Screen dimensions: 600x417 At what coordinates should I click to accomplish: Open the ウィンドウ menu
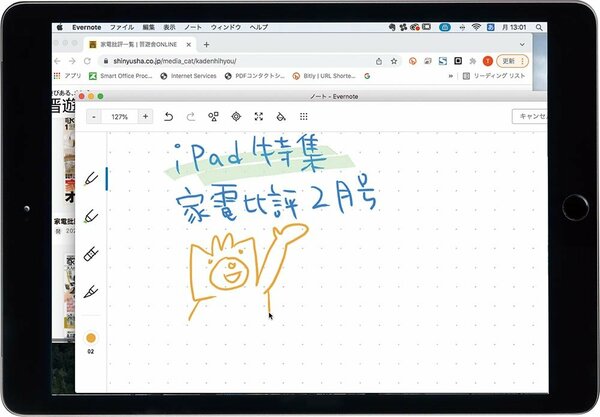coord(226,28)
